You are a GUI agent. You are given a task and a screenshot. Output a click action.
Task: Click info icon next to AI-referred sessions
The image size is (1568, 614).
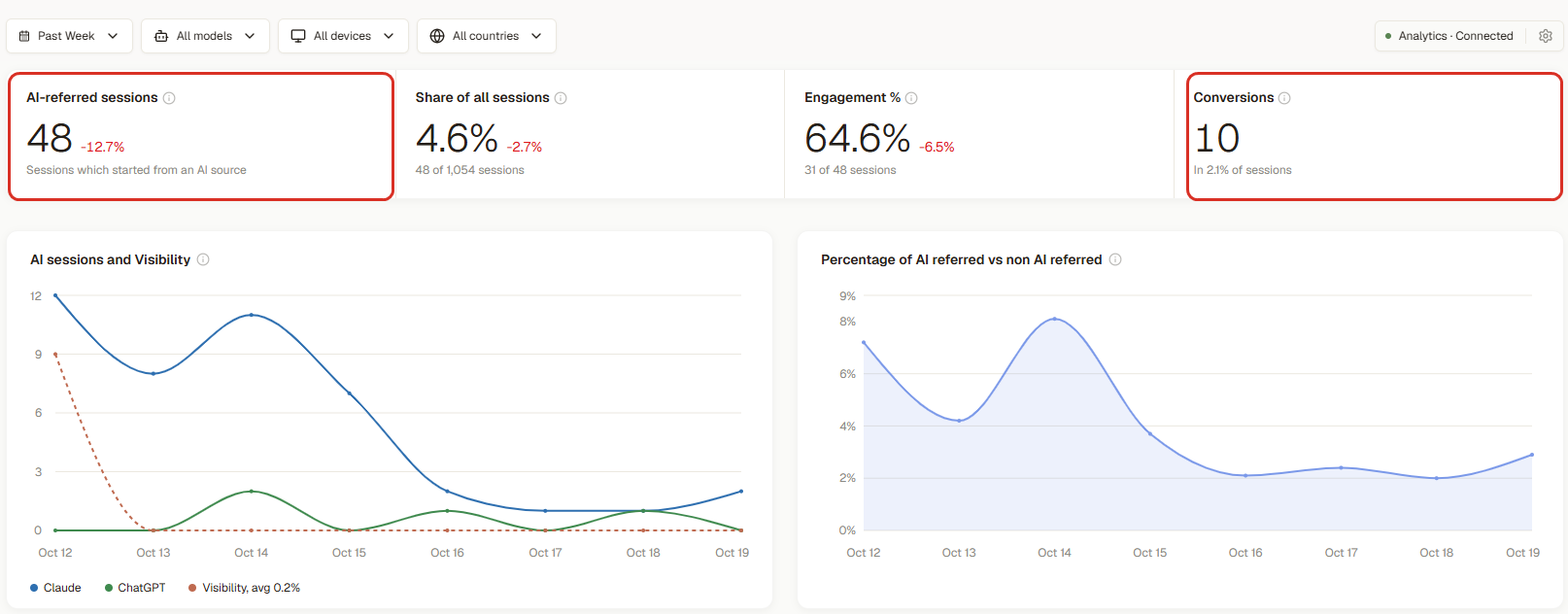[169, 98]
